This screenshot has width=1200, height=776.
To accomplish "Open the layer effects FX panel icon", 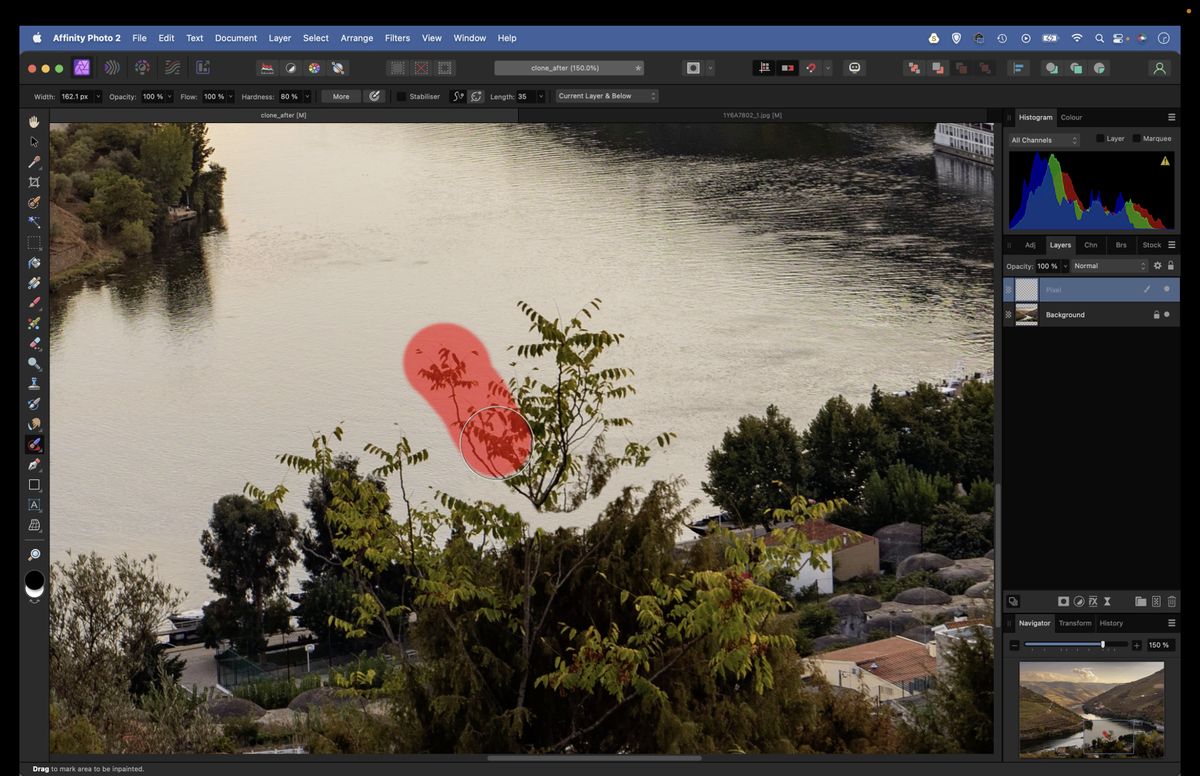I will pos(1092,601).
